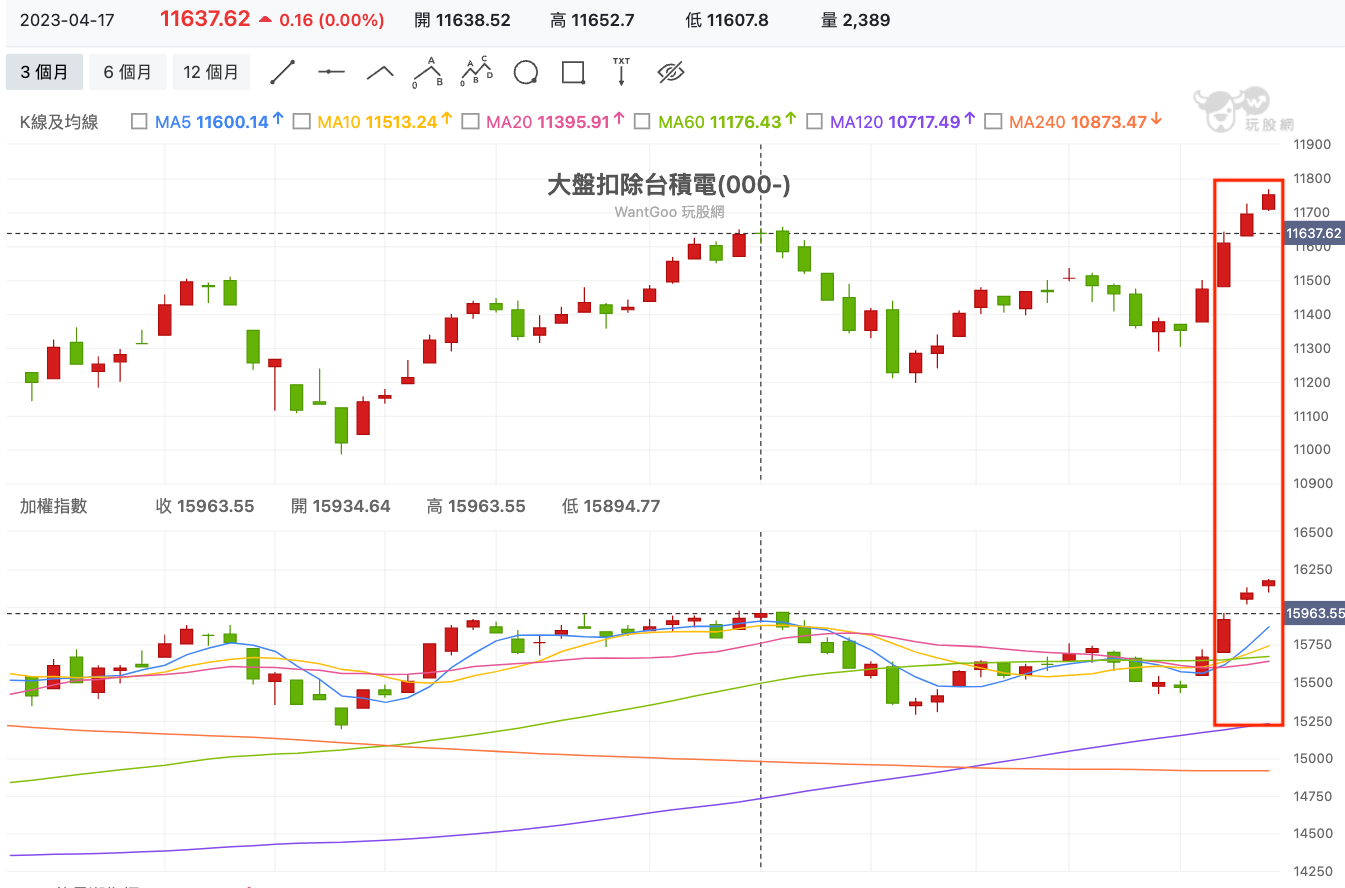Toggle the MA240 moving average checkbox
The image size is (1345, 888).
click(x=993, y=122)
